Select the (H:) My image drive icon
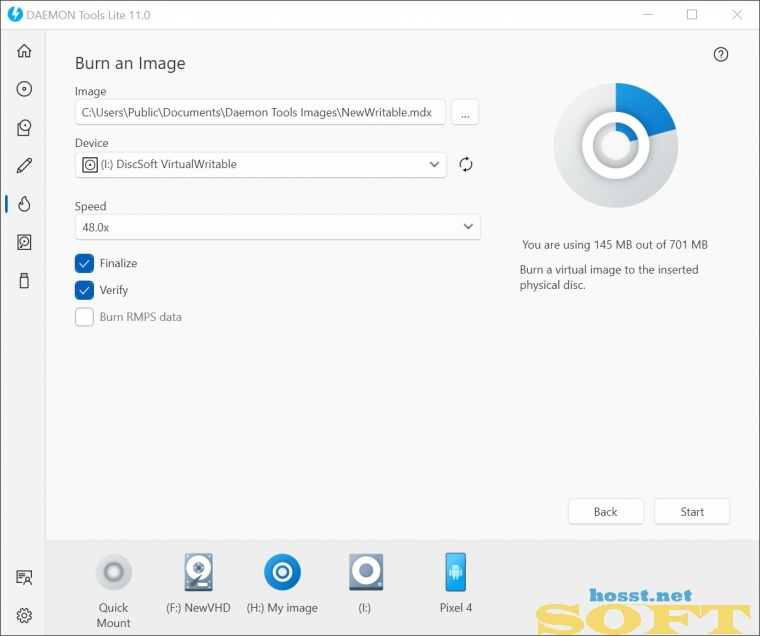This screenshot has height=636, width=760. click(x=283, y=572)
